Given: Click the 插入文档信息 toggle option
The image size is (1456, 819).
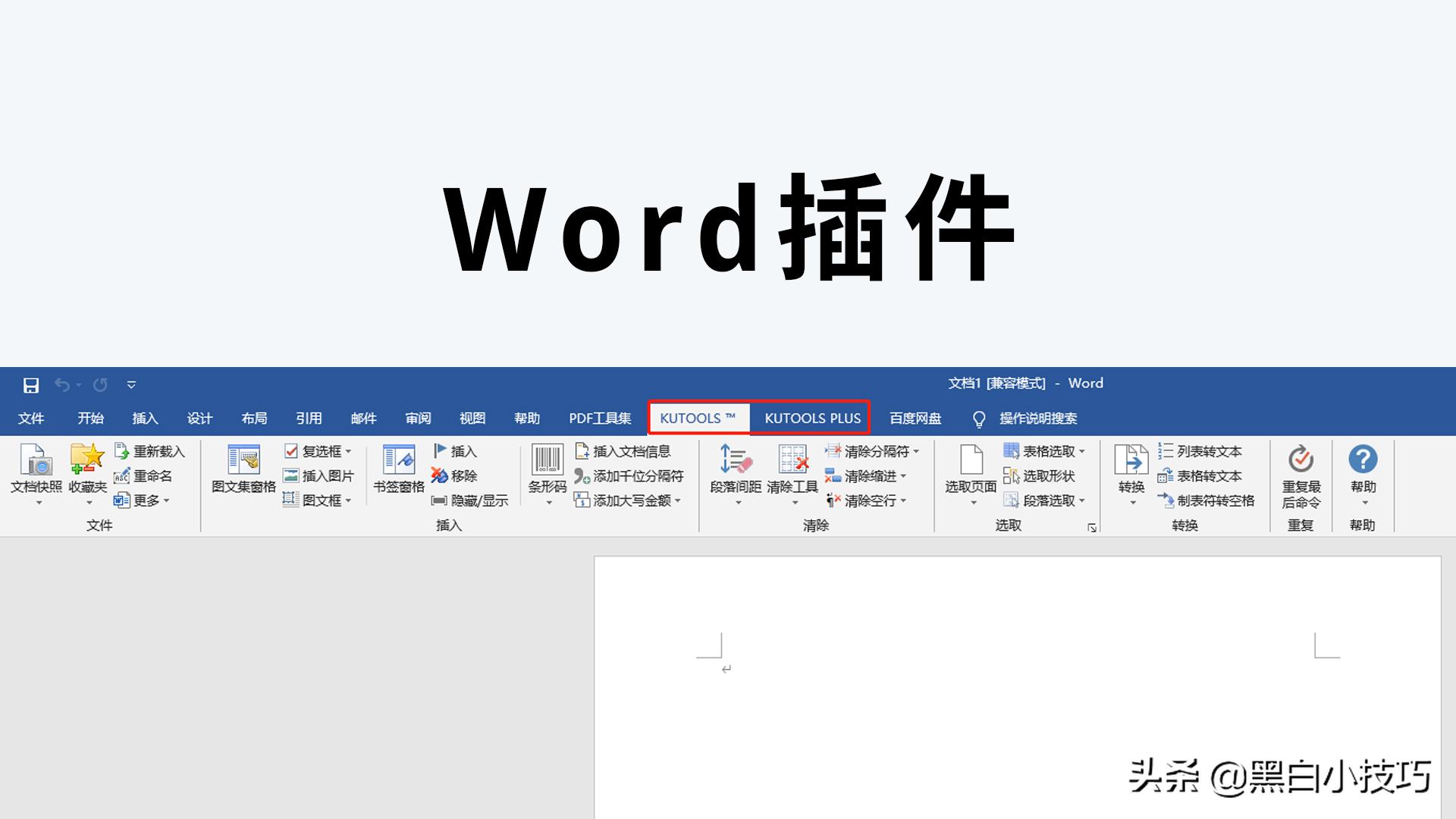Looking at the screenshot, I should [625, 450].
